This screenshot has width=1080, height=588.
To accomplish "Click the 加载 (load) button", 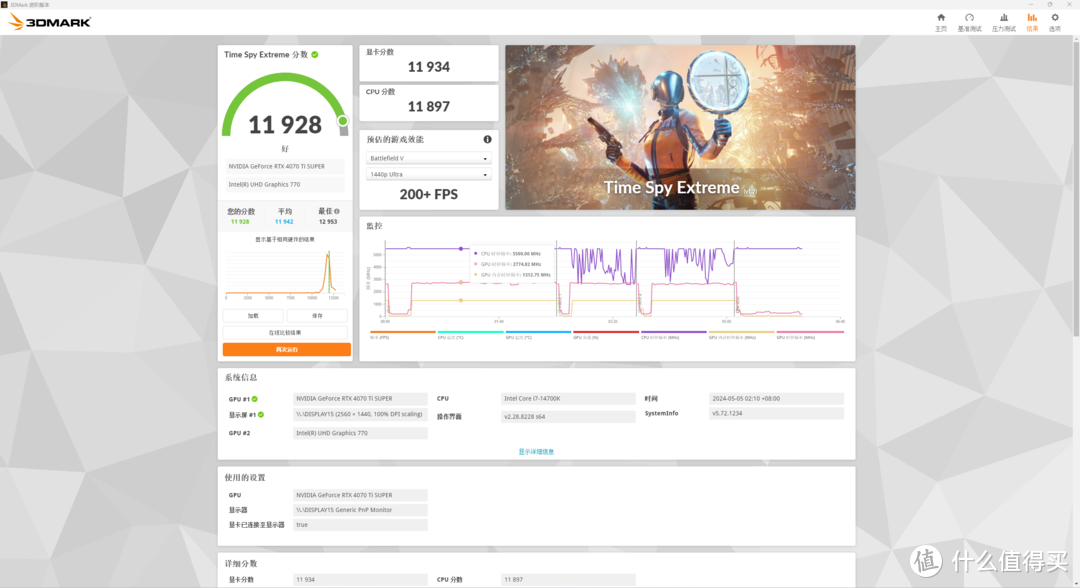I will tap(253, 315).
